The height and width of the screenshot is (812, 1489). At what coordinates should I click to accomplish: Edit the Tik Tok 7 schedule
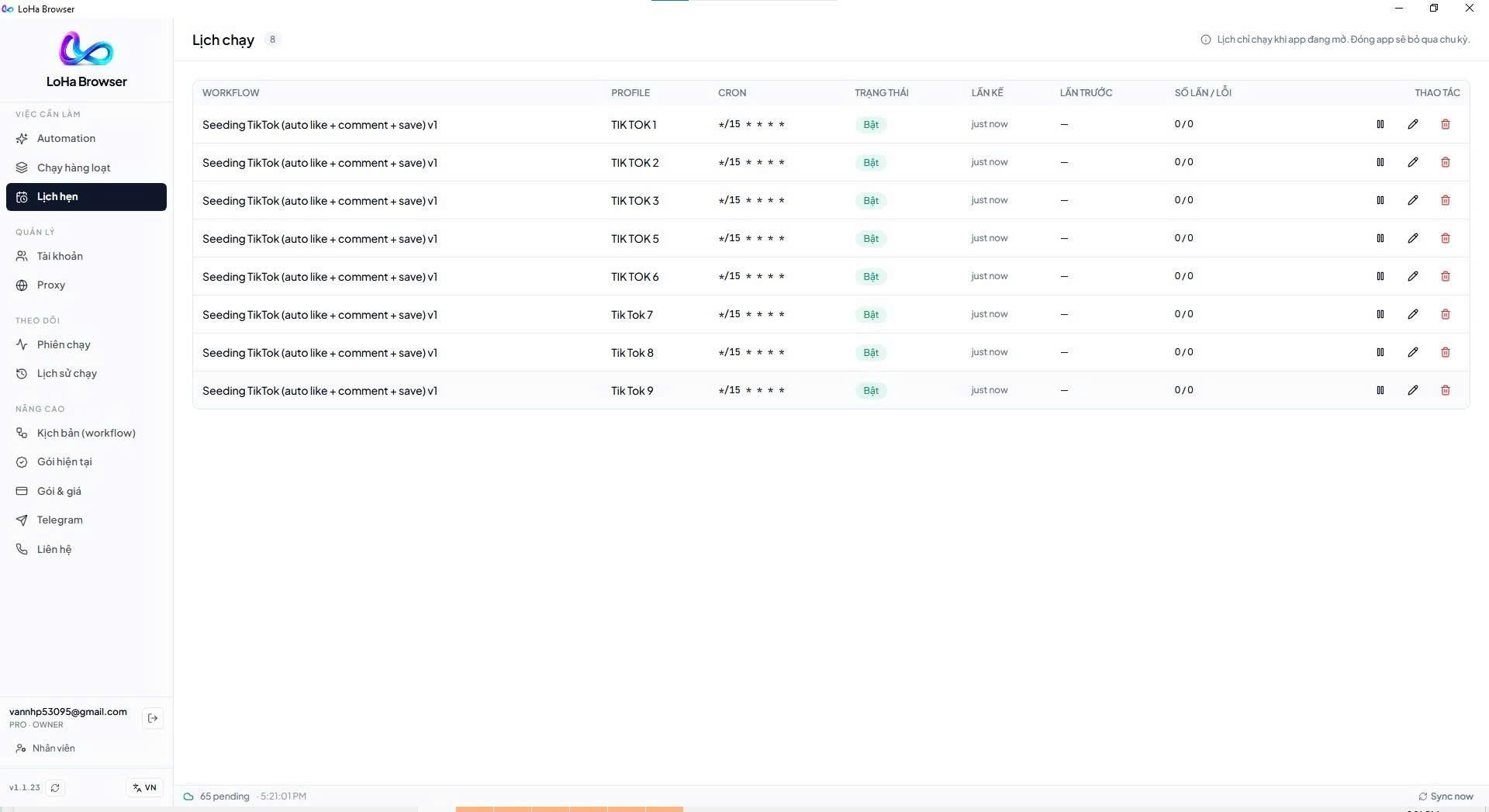click(x=1413, y=314)
